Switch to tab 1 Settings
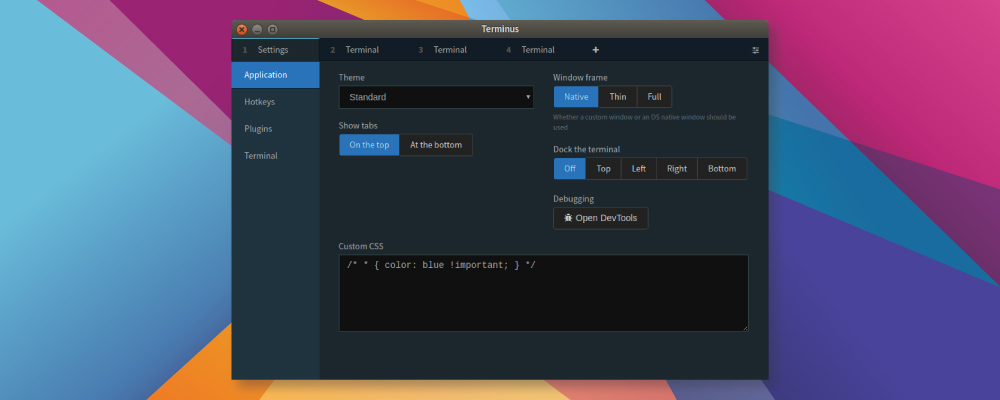Viewport: 1000px width, 400px height. click(276, 50)
